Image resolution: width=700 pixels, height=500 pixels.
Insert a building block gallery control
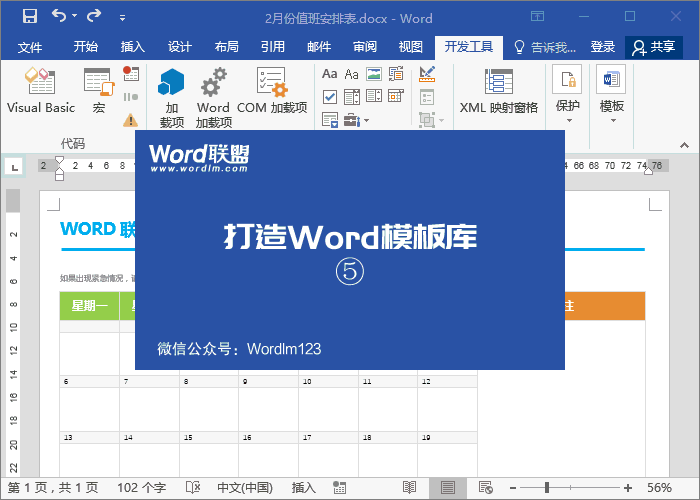[x=396, y=74]
